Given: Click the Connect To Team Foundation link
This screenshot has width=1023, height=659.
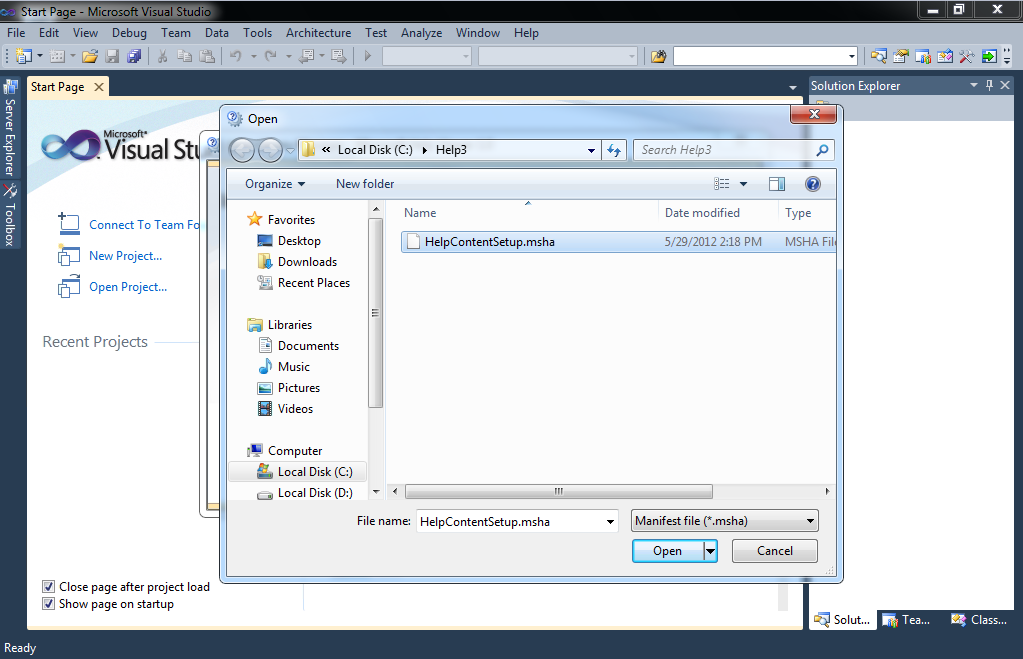Looking at the screenshot, I should (144, 224).
